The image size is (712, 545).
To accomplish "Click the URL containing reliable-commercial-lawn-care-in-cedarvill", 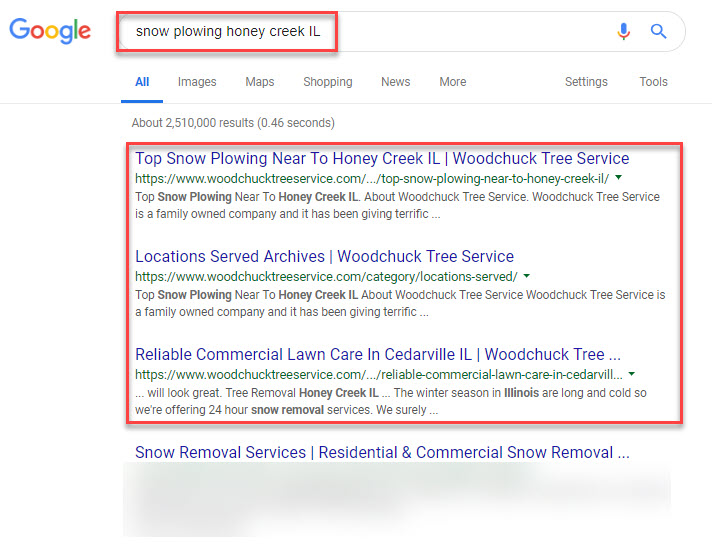I will coord(379,375).
